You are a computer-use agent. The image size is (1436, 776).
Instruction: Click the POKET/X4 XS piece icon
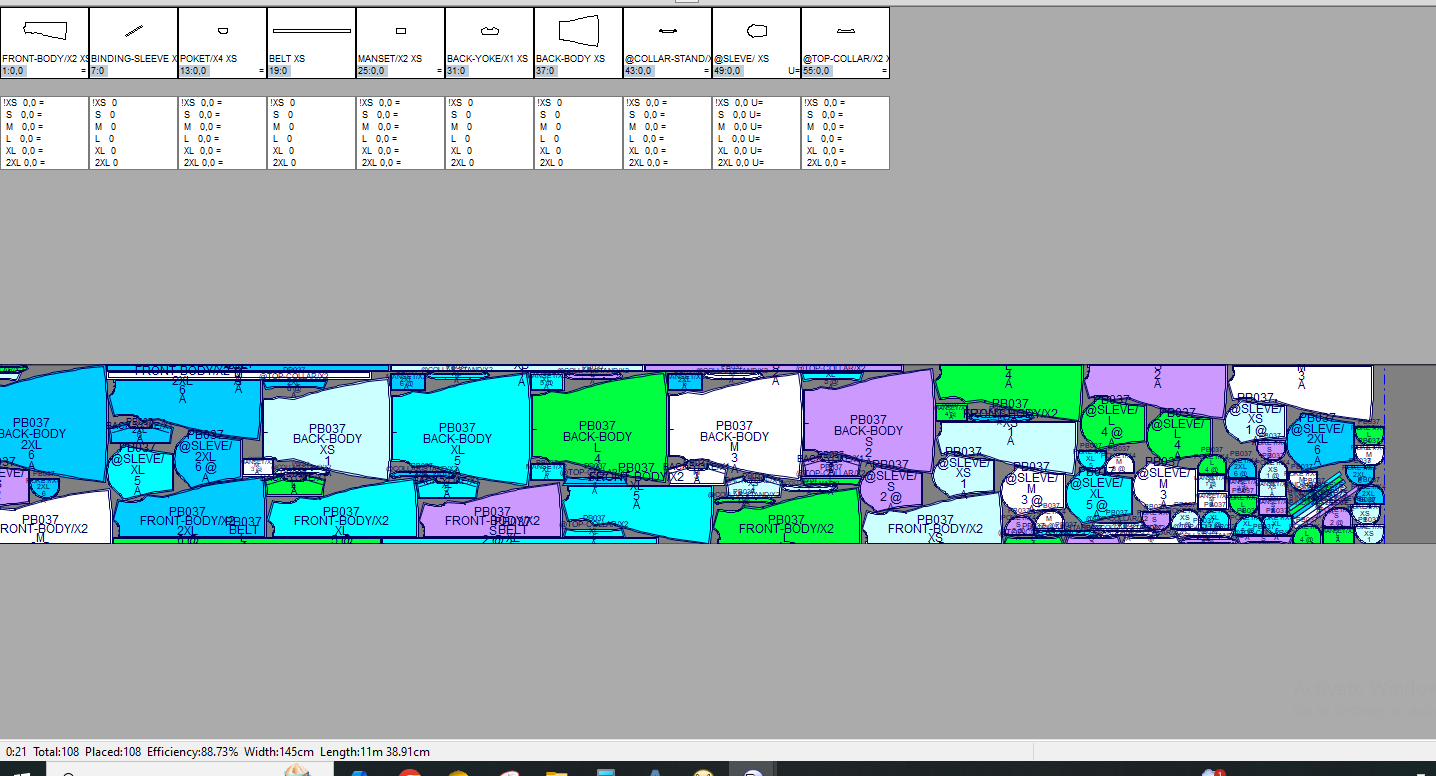coord(222,31)
